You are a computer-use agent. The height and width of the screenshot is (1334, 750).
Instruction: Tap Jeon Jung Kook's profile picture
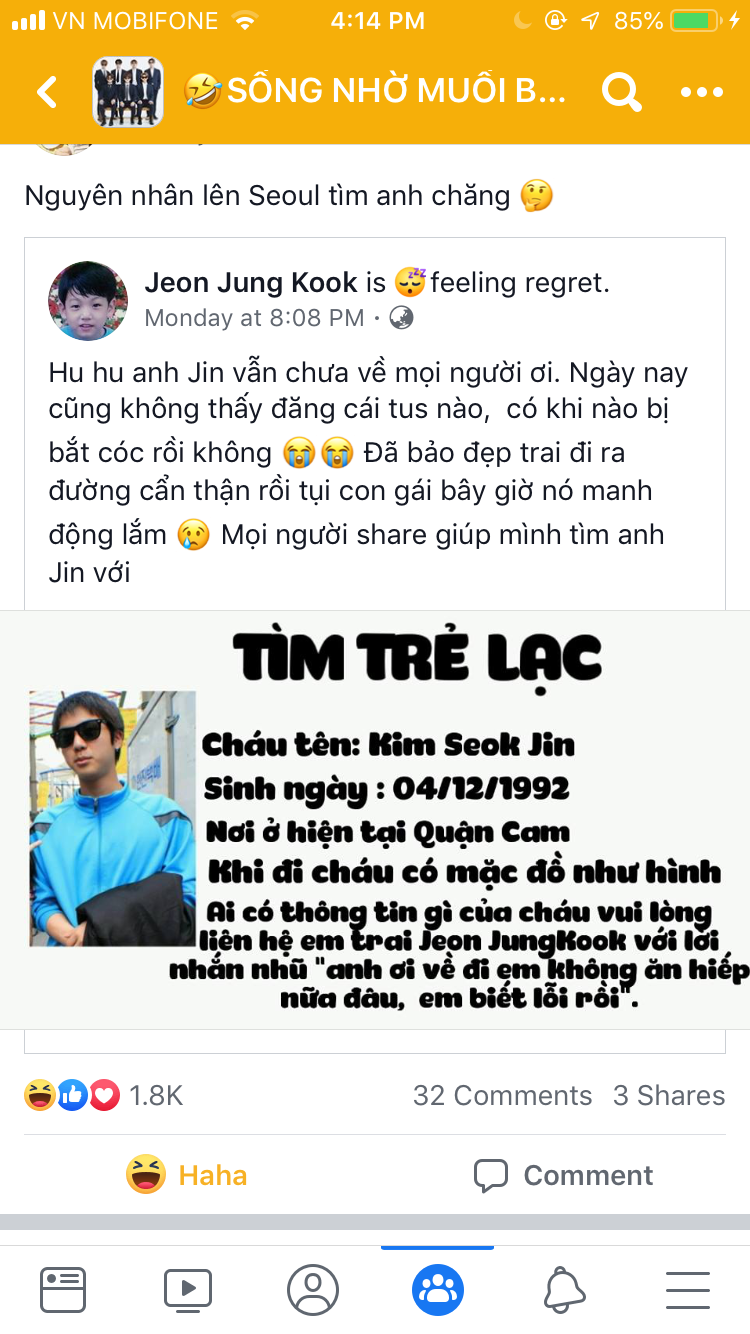click(x=88, y=301)
